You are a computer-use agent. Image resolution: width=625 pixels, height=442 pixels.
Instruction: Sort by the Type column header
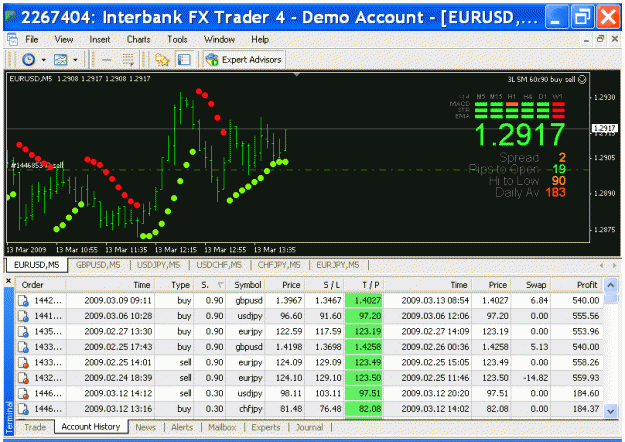[174, 285]
